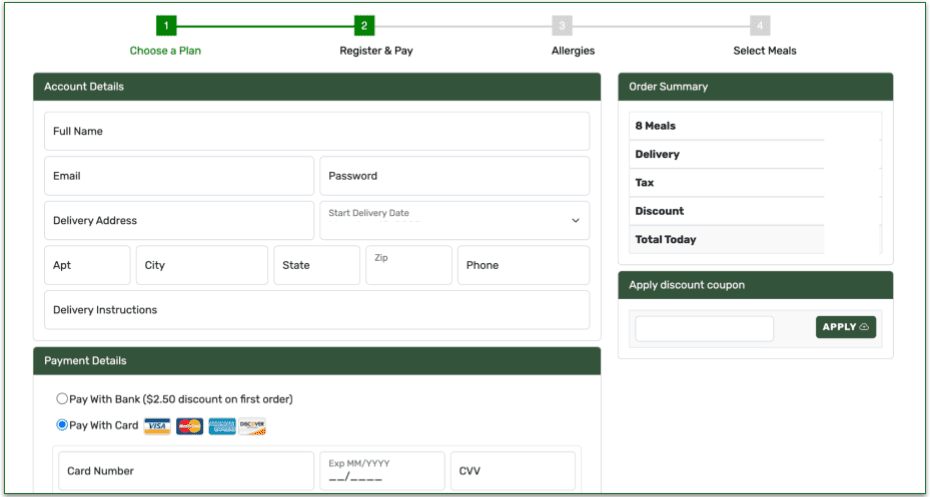The width and height of the screenshot is (930, 497).
Task: Apply the discount coupon with APPLY button
Action: point(846,327)
